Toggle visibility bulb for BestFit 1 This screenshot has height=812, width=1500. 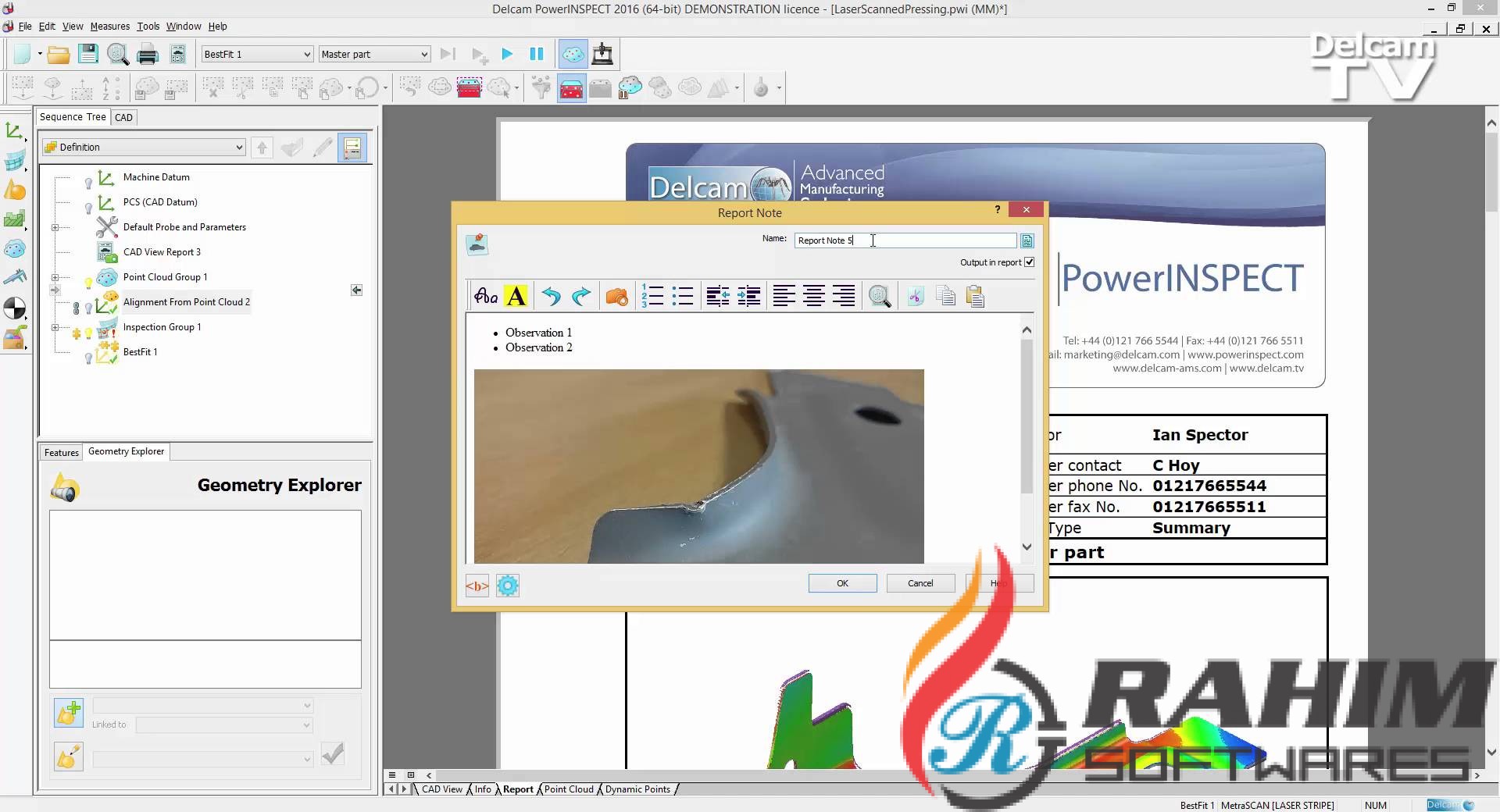click(x=88, y=358)
